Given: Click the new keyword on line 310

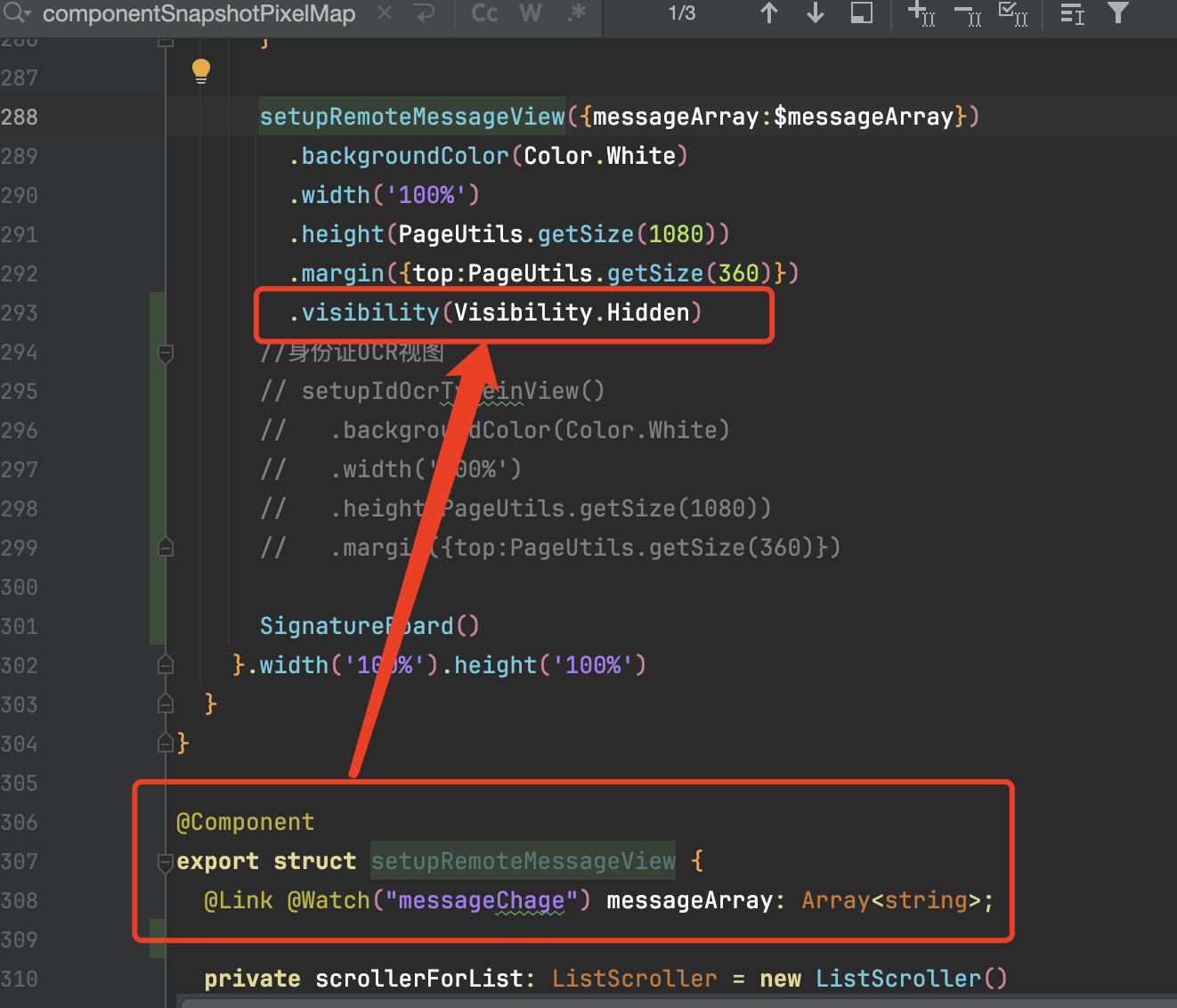Looking at the screenshot, I should click(780, 979).
